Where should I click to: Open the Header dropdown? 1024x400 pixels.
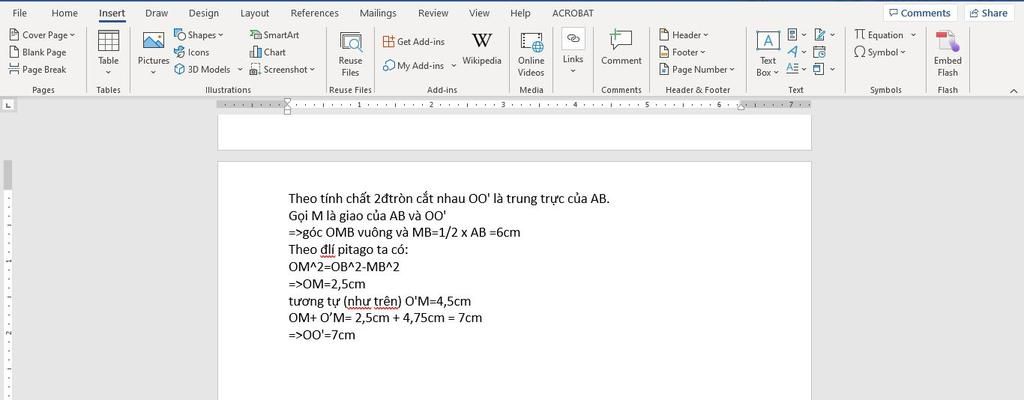click(684, 35)
